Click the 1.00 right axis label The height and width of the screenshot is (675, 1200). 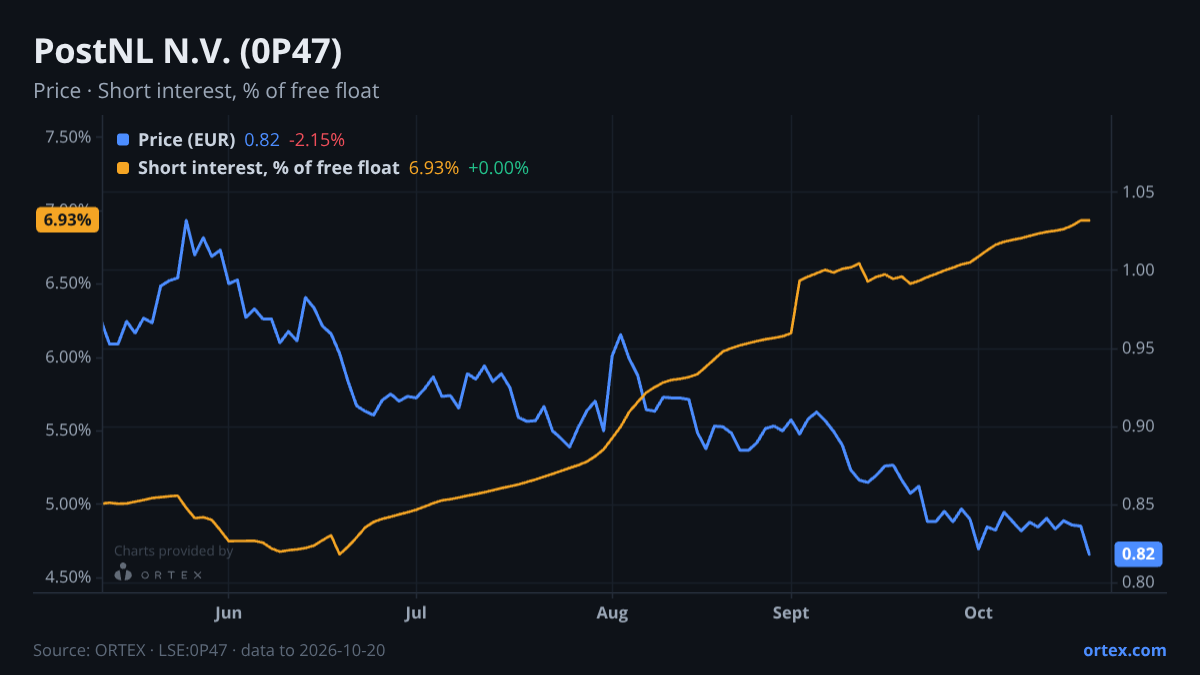coord(1139,270)
